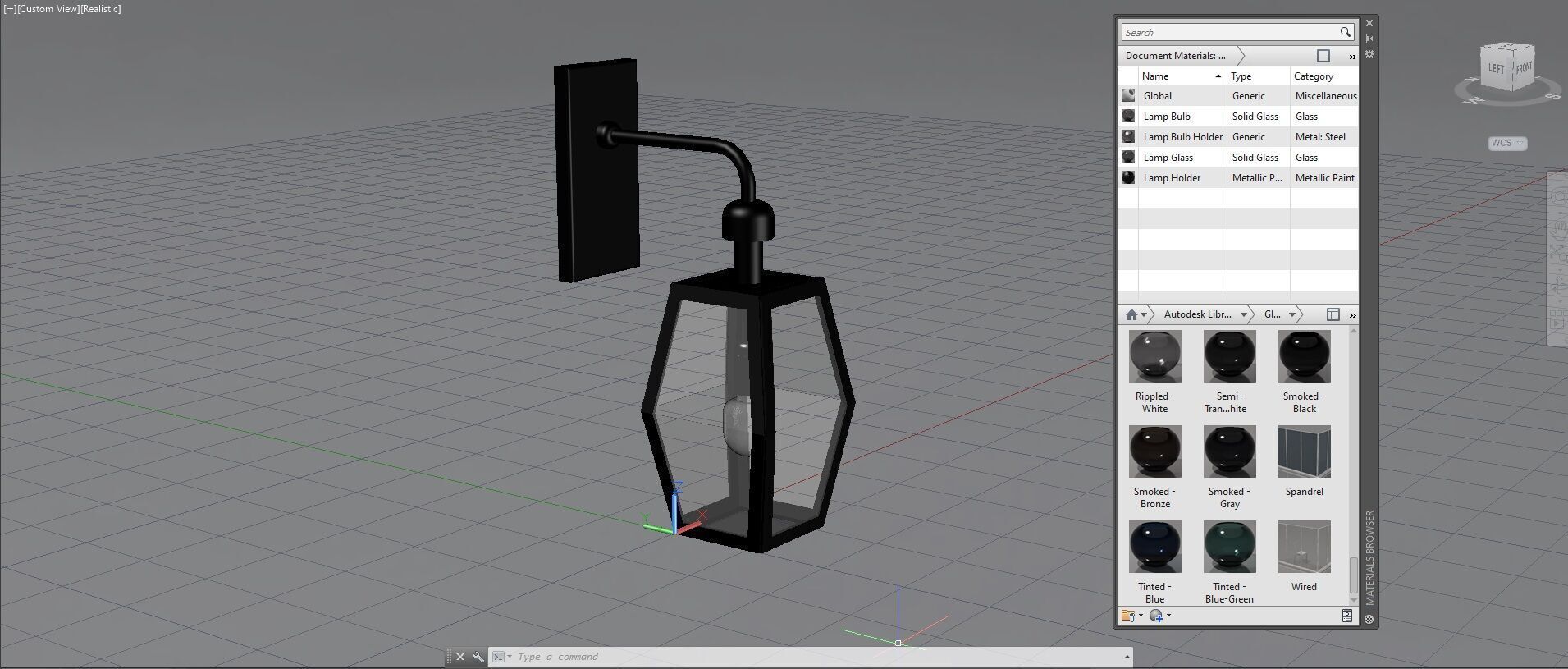Open the manage library folder menu

[x=1131, y=616]
